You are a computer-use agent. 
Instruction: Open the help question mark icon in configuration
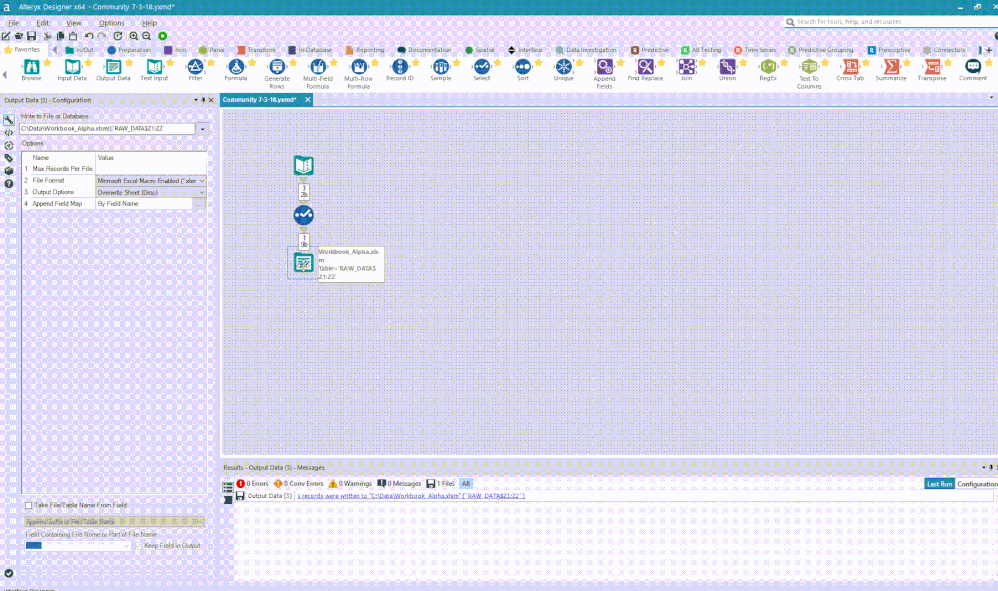[9, 184]
